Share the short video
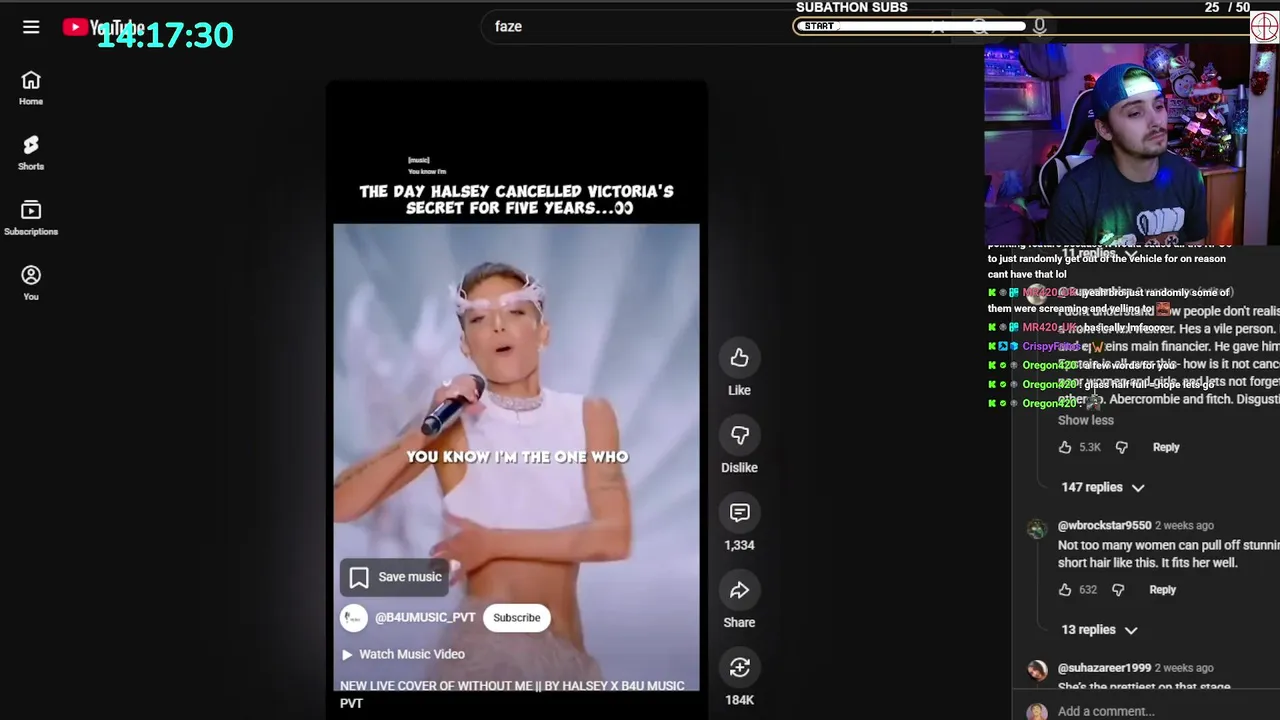 point(739,590)
